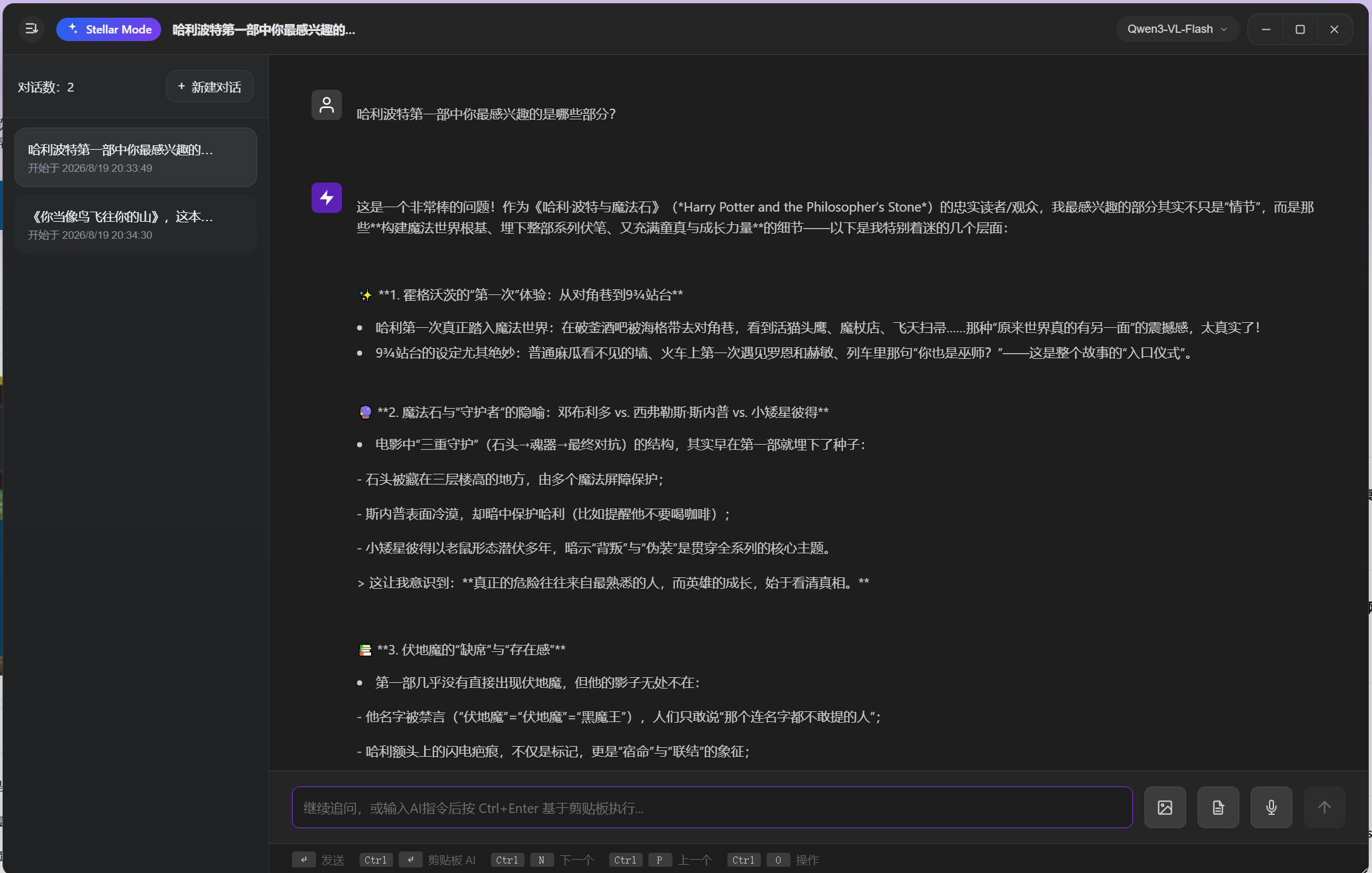
Task: Click the 剪贴板 AI shortcut hint
Action: (x=418, y=860)
